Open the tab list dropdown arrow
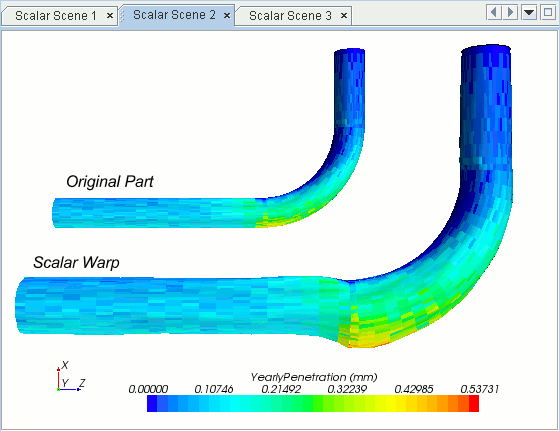Viewport: 560px width, 431px height. coord(529,13)
